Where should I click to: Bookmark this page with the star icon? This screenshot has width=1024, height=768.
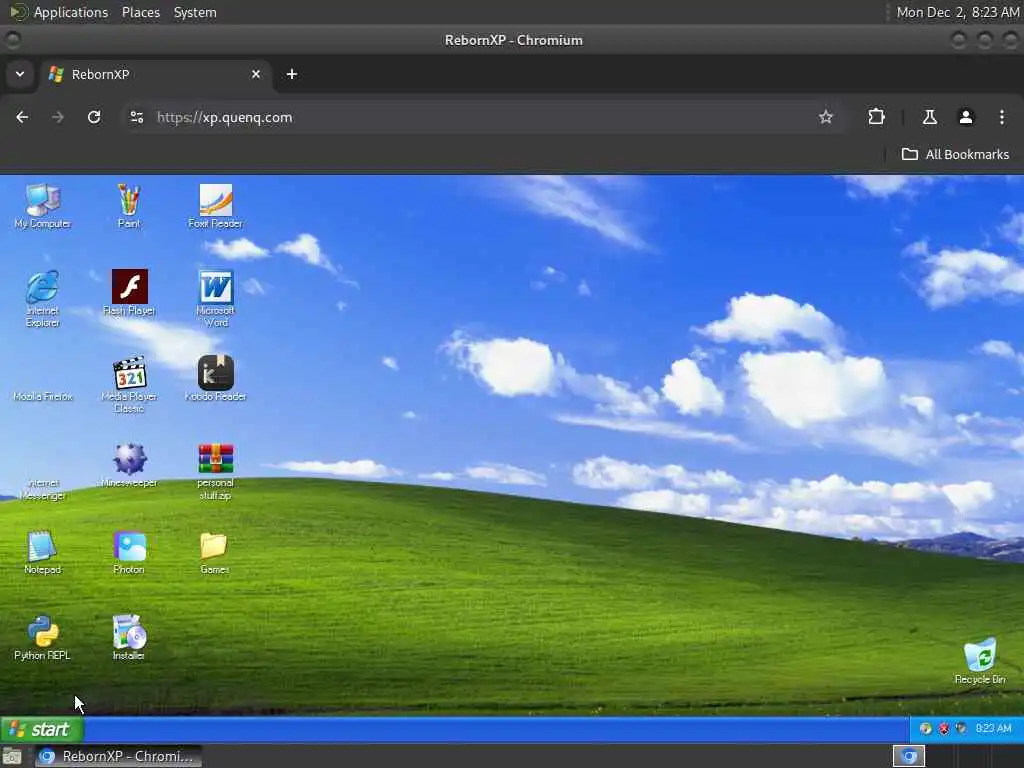(x=826, y=118)
